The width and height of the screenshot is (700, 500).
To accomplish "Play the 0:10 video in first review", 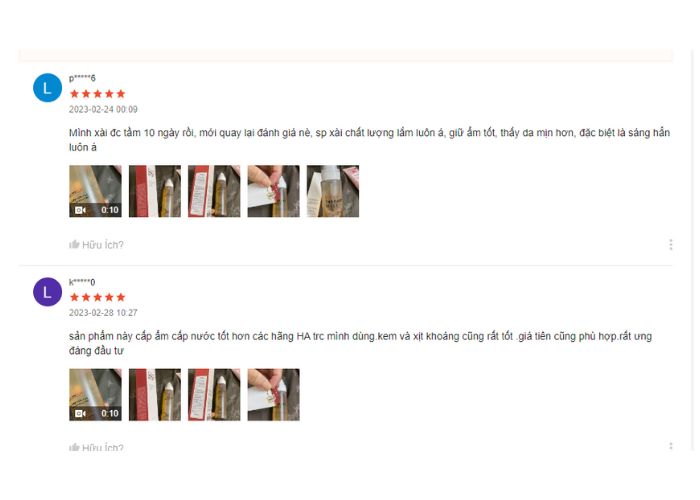I will coord(95,191).
